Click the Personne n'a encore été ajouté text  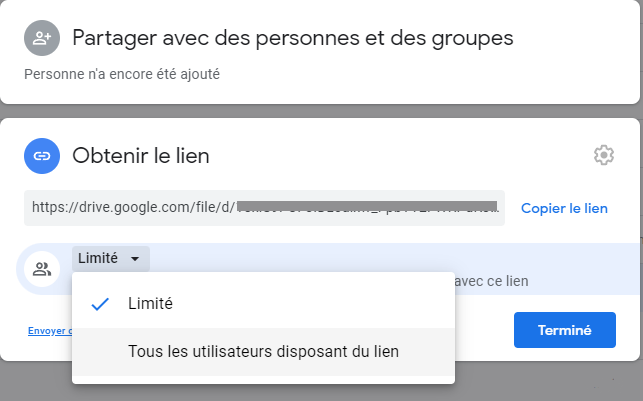(x=122, y=74)
